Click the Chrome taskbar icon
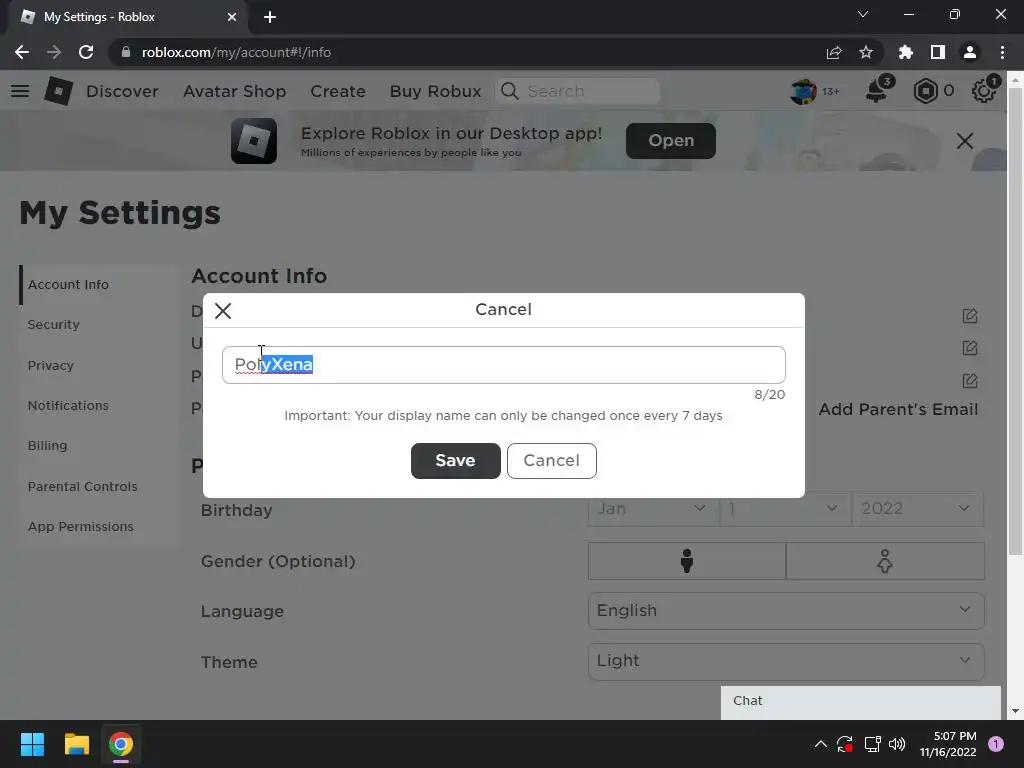 121,744
